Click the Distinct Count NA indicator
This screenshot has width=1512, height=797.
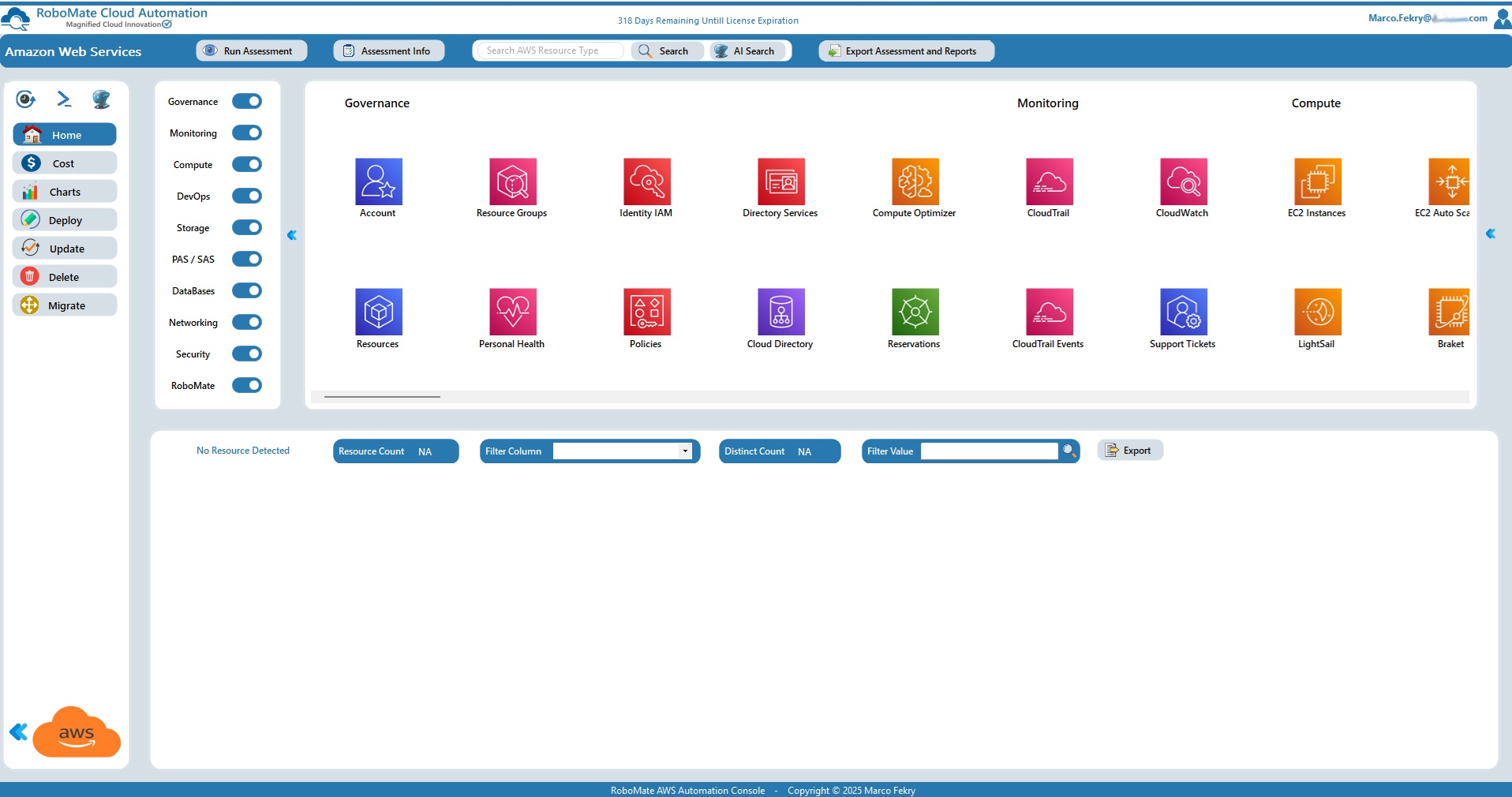pyautogui.click(x=780, y=451)
